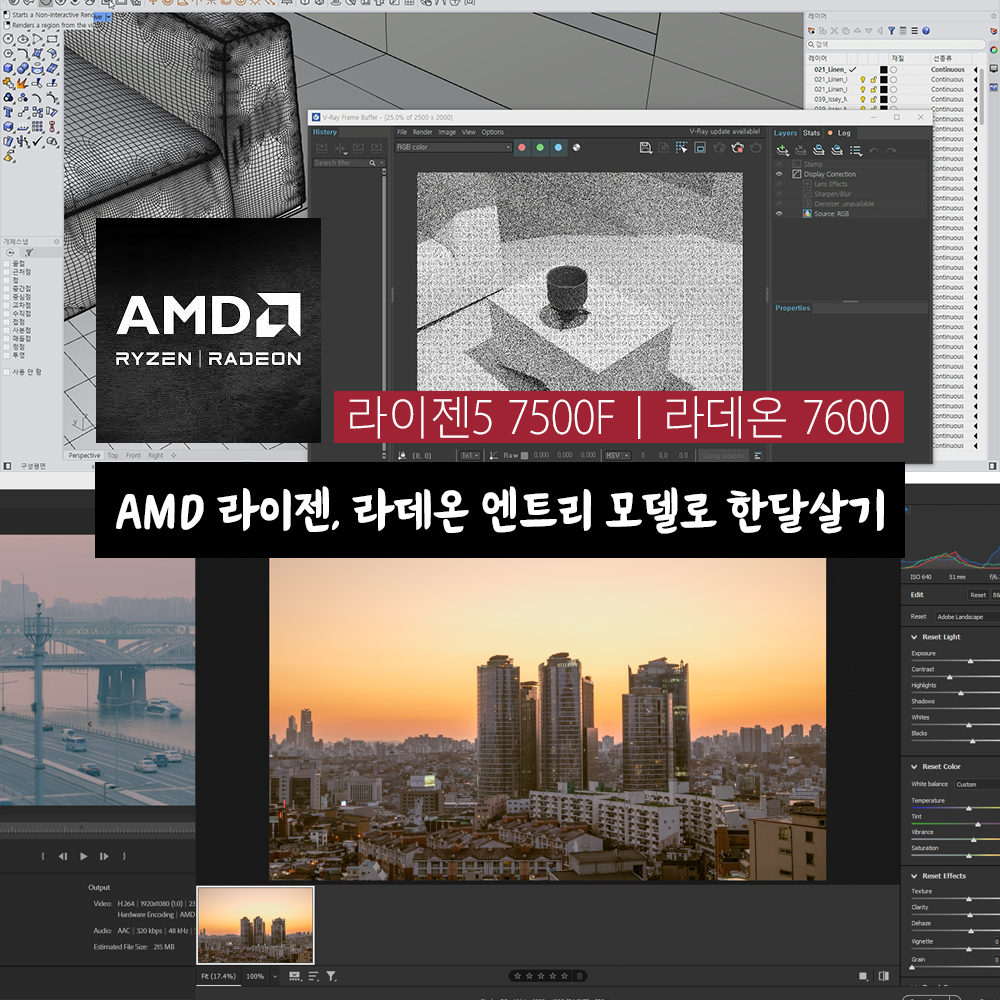This screenshot has height=1000, width=1000.
Task: Hide the Source: RGB layer with its eye icon
Action: coord(779,214)
